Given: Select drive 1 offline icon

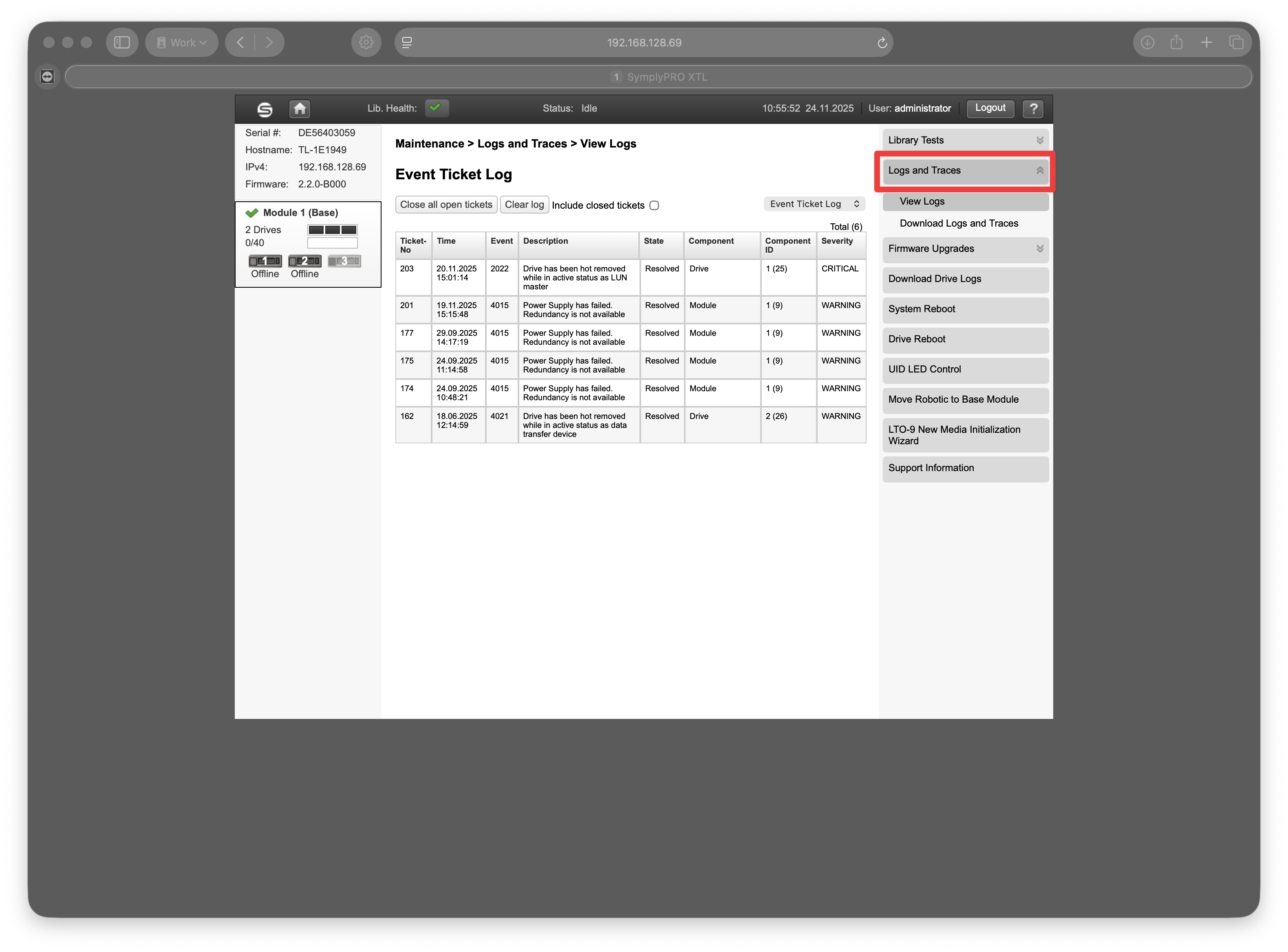Looking at the screenshot, I should pos(265,261).
